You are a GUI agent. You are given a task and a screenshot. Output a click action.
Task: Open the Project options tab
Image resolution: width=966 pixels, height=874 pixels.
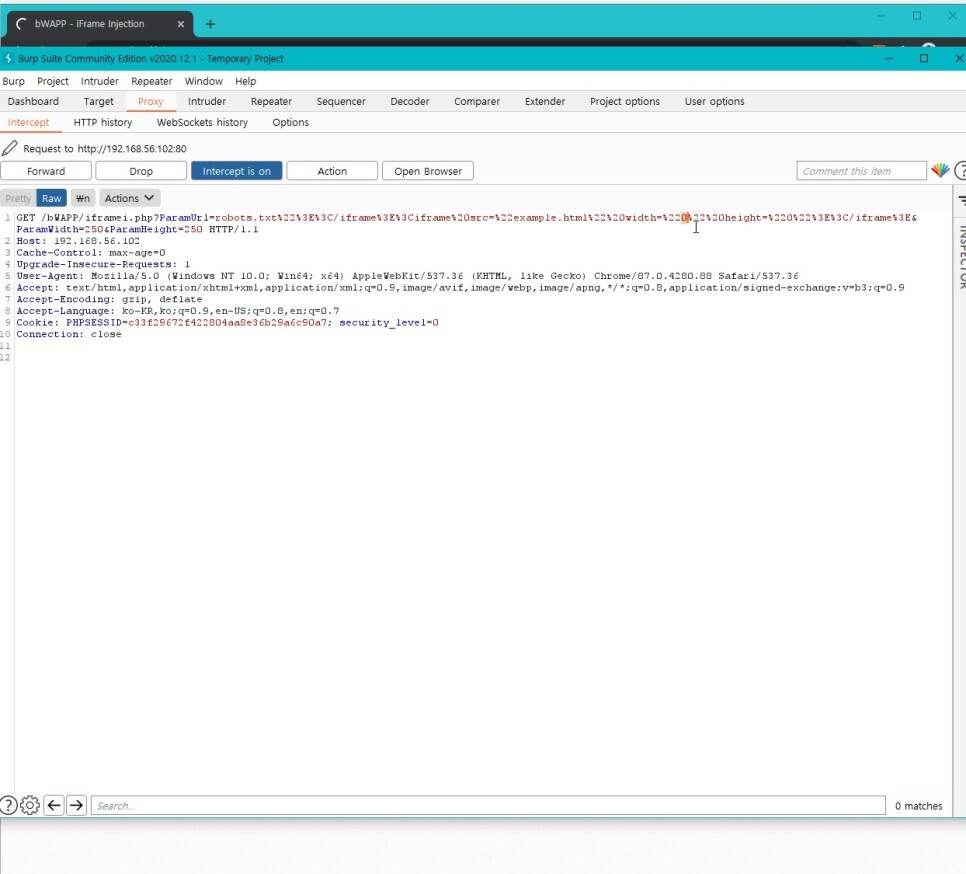click(x=625, y=102)
